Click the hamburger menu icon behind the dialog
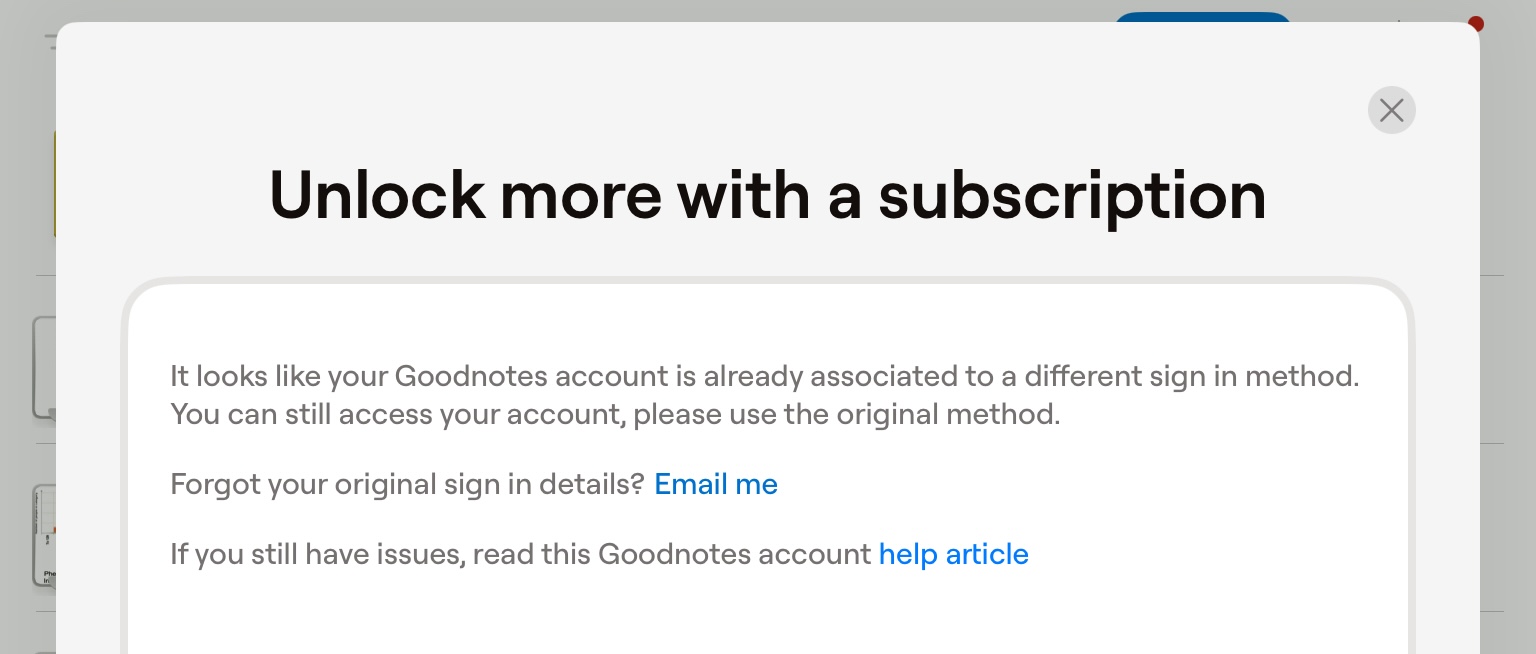Image resolution: width=1536 pixels, height=654 pixels. 50,42
